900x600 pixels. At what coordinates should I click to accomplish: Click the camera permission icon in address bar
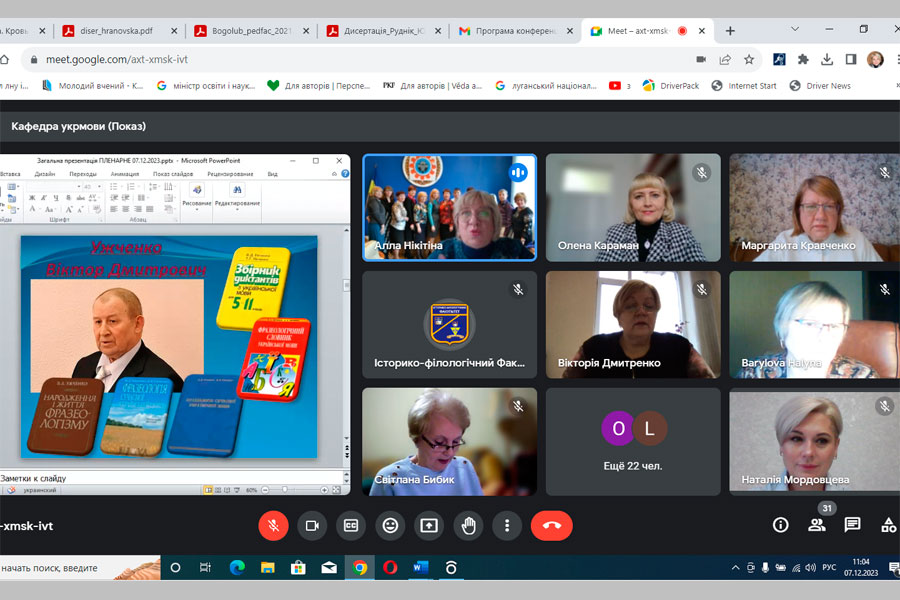[701, 59]
